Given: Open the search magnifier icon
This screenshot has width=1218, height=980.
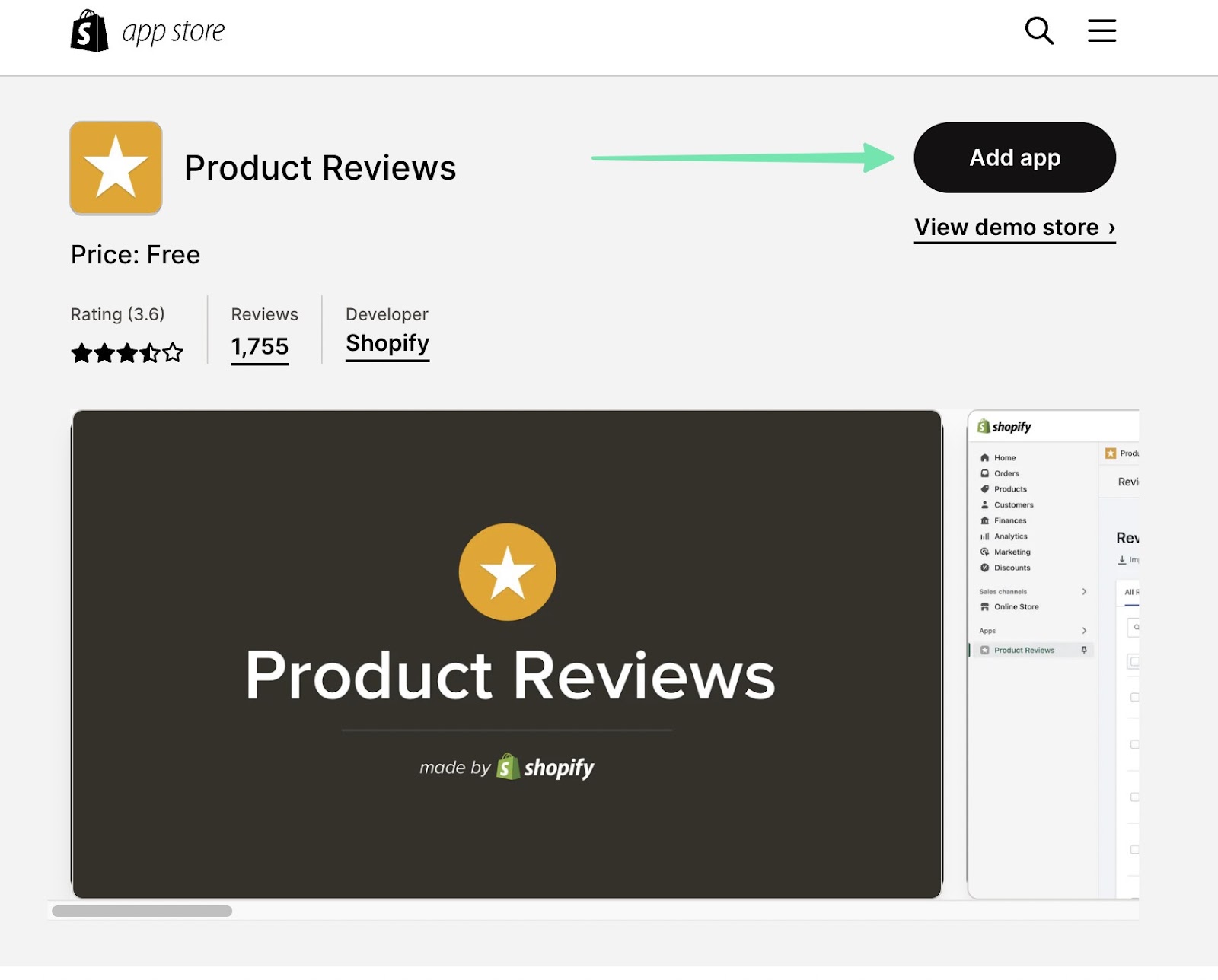Looking at the screenshot, I should click(x=1039, y=31).
